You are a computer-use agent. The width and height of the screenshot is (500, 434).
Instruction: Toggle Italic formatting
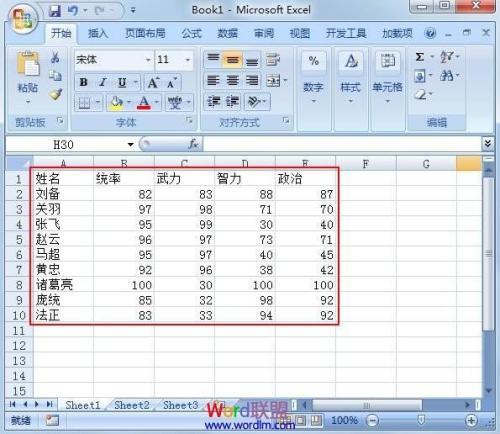[103, 82]
